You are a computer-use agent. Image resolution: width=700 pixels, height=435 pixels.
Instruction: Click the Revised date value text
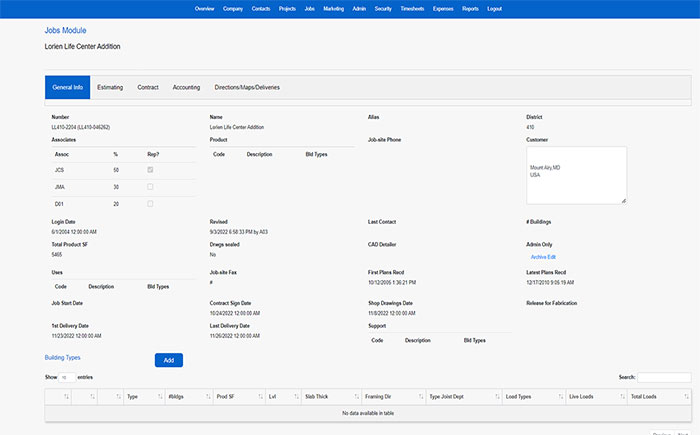click(x=239, y=232)
